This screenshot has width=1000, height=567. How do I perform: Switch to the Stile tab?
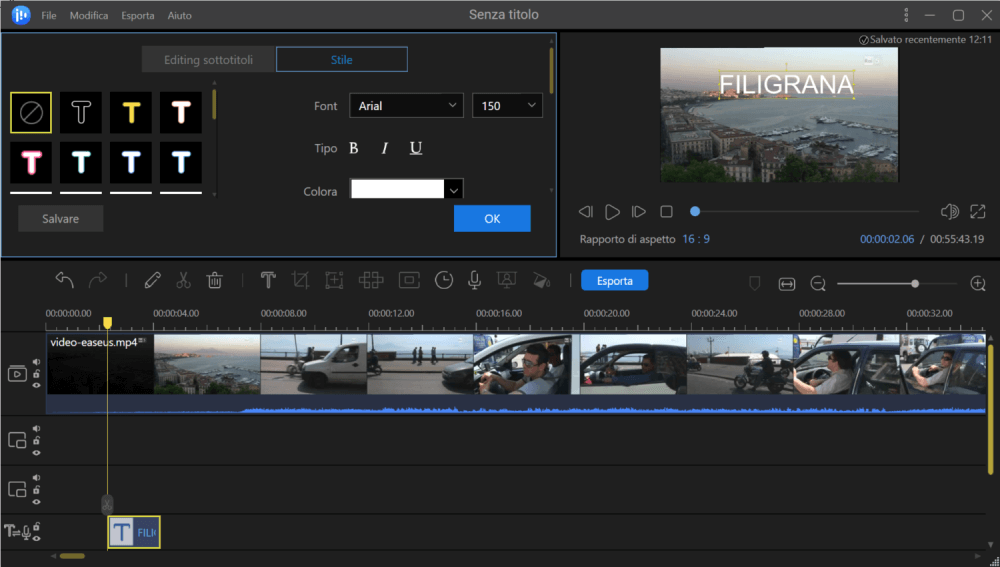pyautogui.click(x=342, y=60)
